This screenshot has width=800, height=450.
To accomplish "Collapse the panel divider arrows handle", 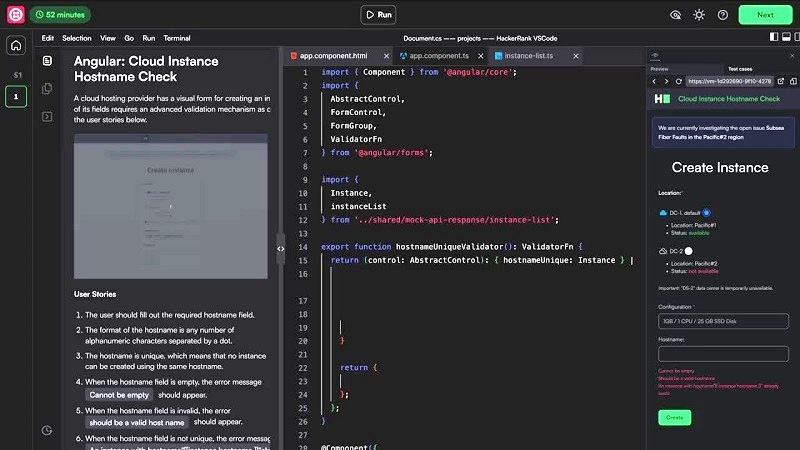I will click(280, 248).
